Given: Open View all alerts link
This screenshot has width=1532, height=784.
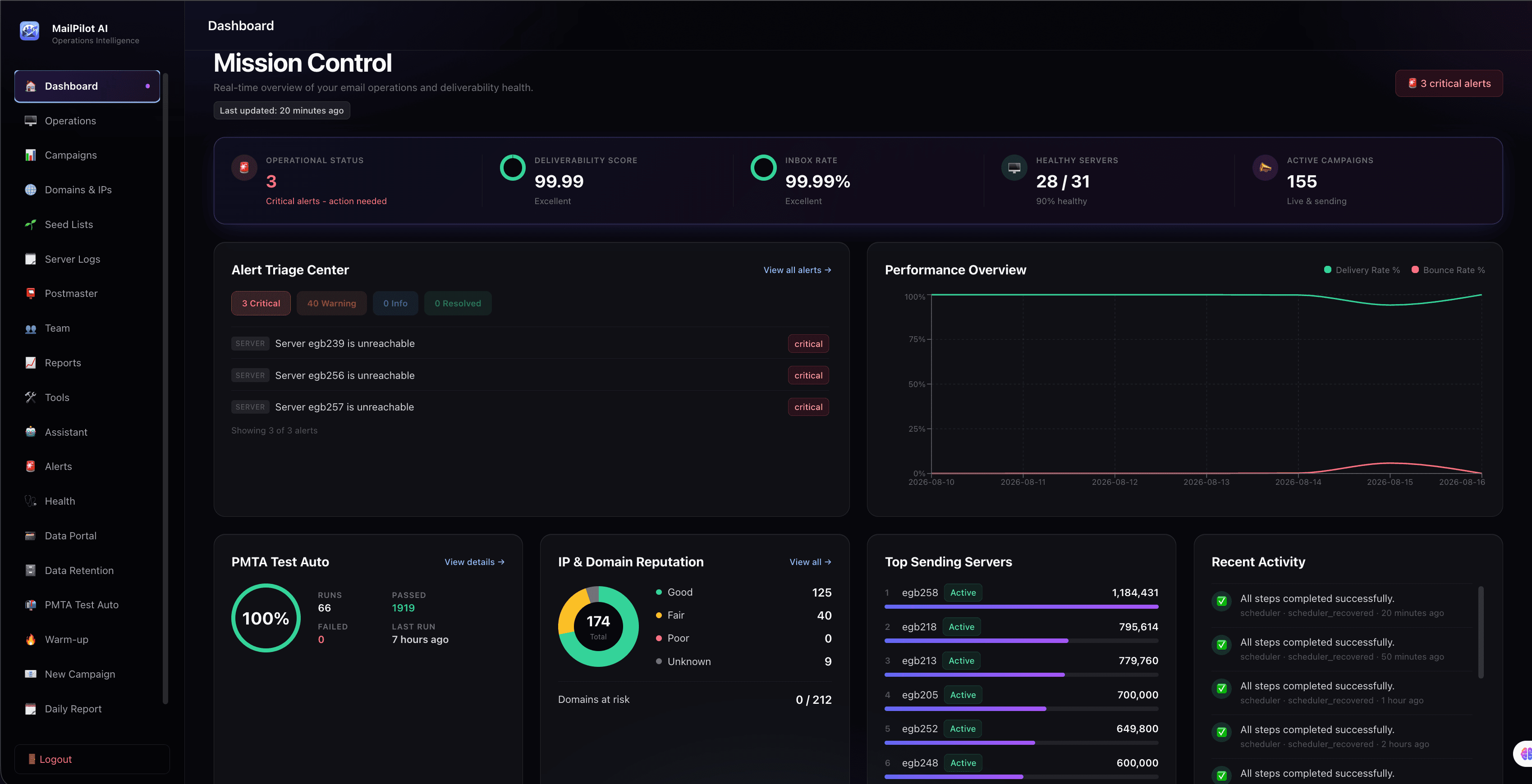Looking at the screenshot, I should pyautogui.click(x=798, y=270).
